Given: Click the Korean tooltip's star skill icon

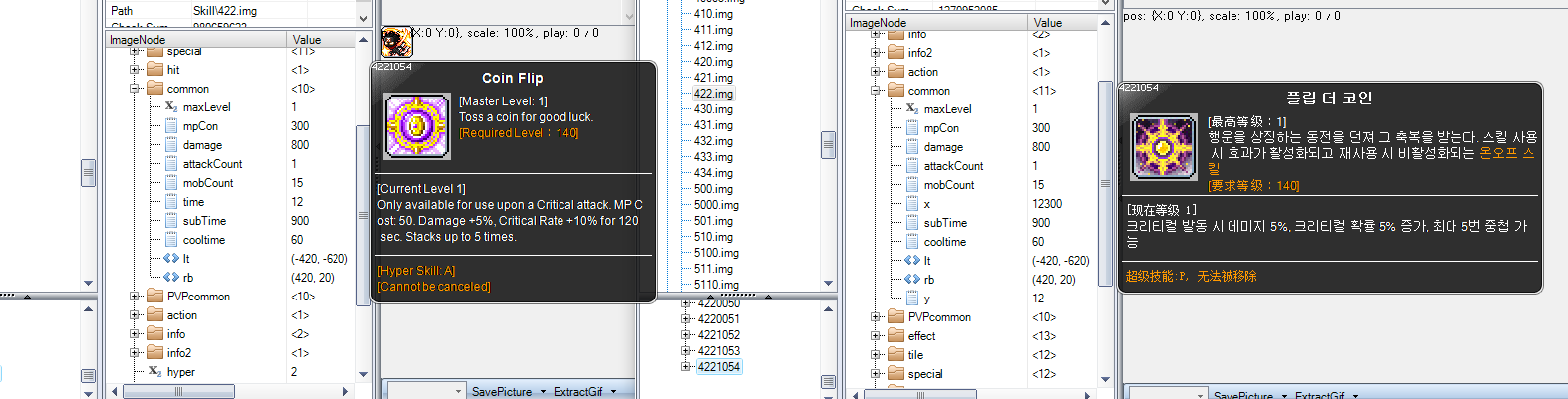Looking at the screenshot, I should (1163, 147).
